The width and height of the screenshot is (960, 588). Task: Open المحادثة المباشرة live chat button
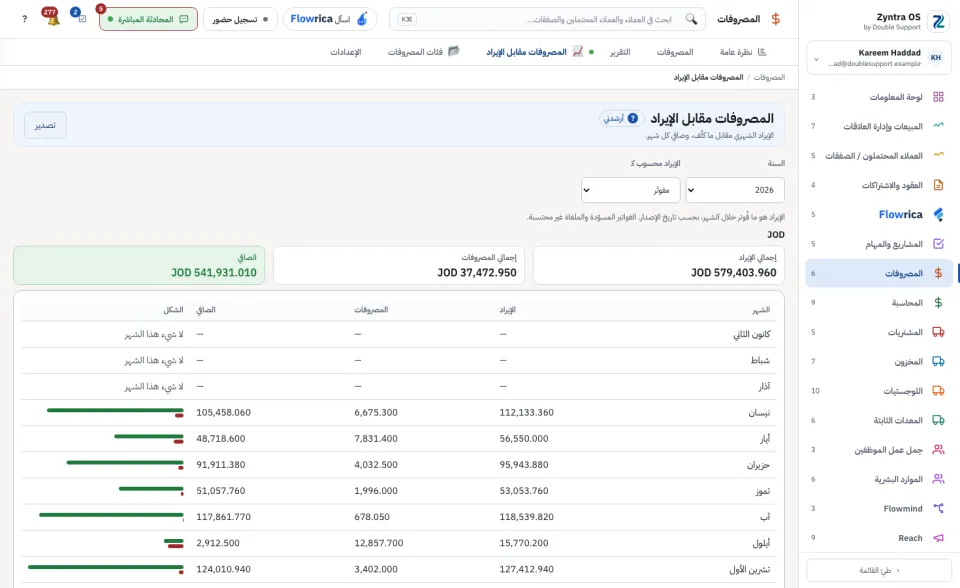[148, 19]
